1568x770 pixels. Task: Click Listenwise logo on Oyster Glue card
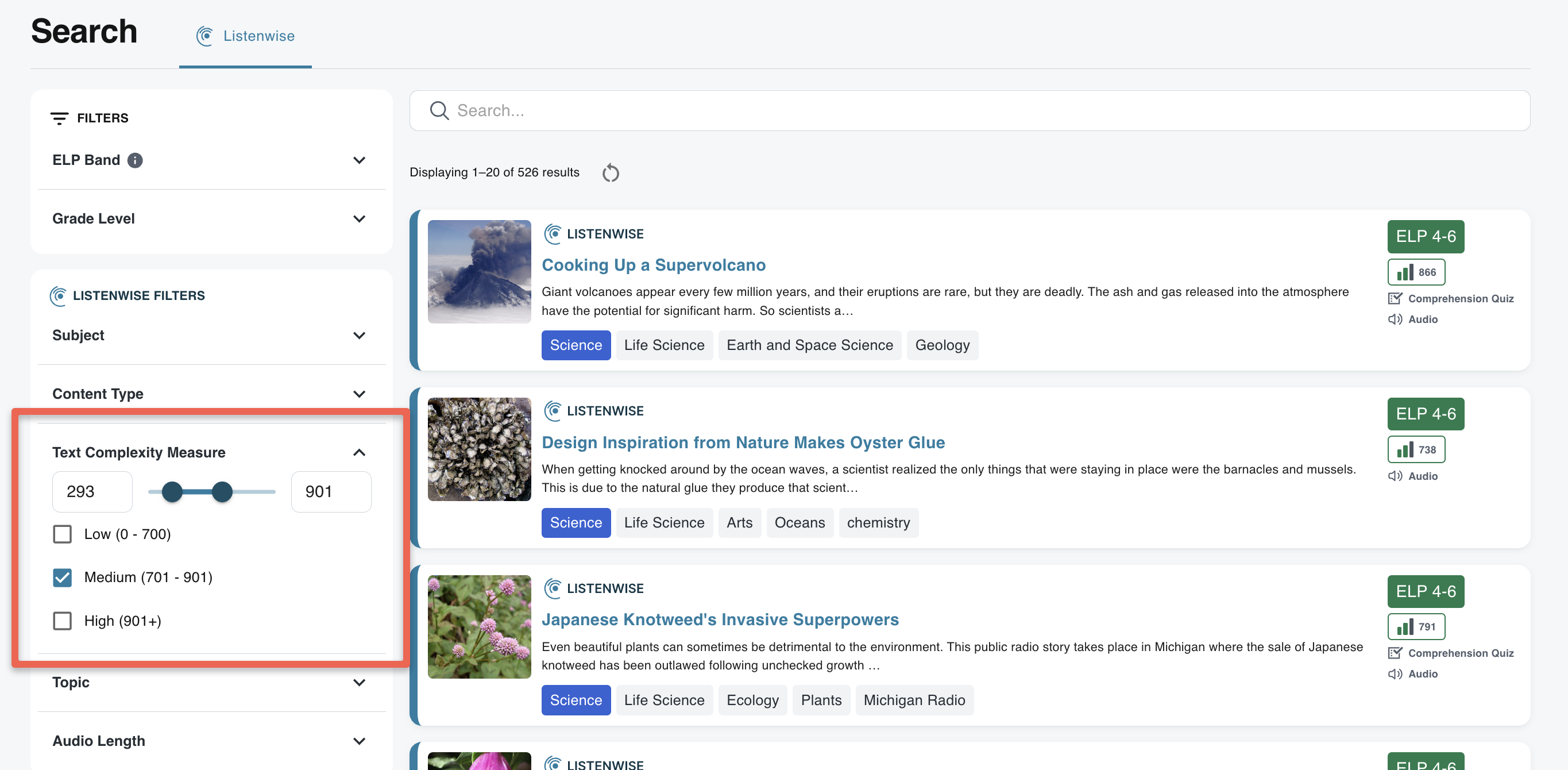pyautogui.click(x=553, y=411)
